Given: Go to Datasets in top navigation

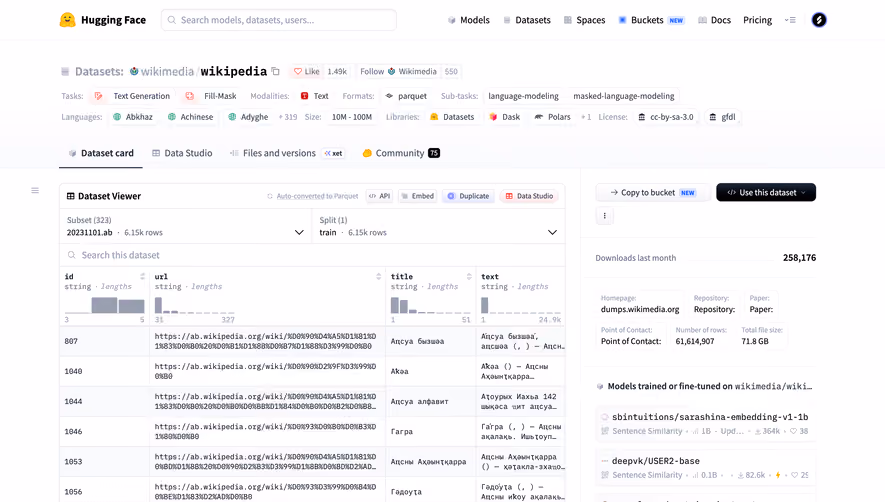Looking at the screenshot, I should pos(527,20).
